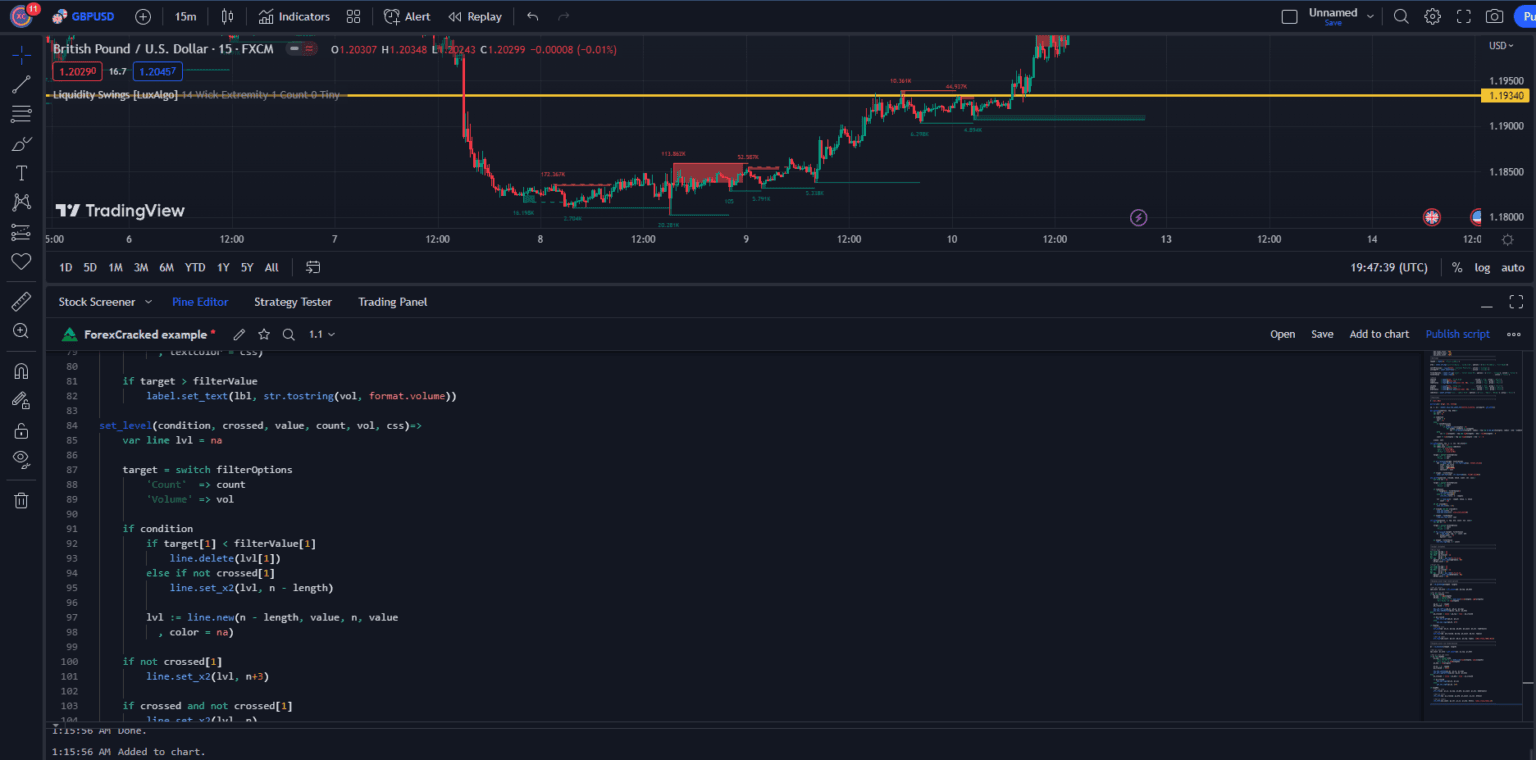Switch to the Strategy Tester tab
1536x760 pixels.
tap(293, 301)
